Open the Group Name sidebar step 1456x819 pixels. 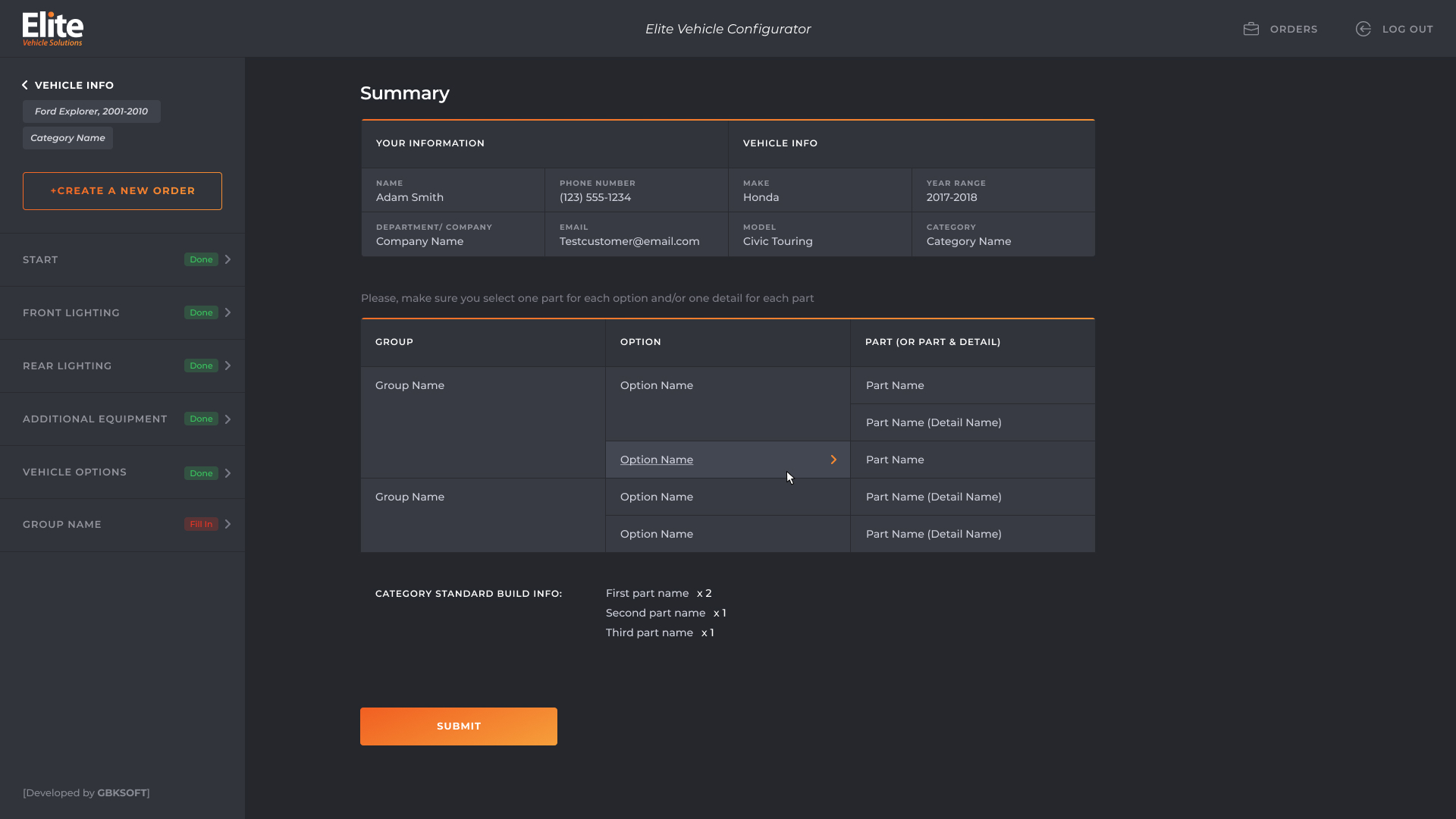coord(122,524)
